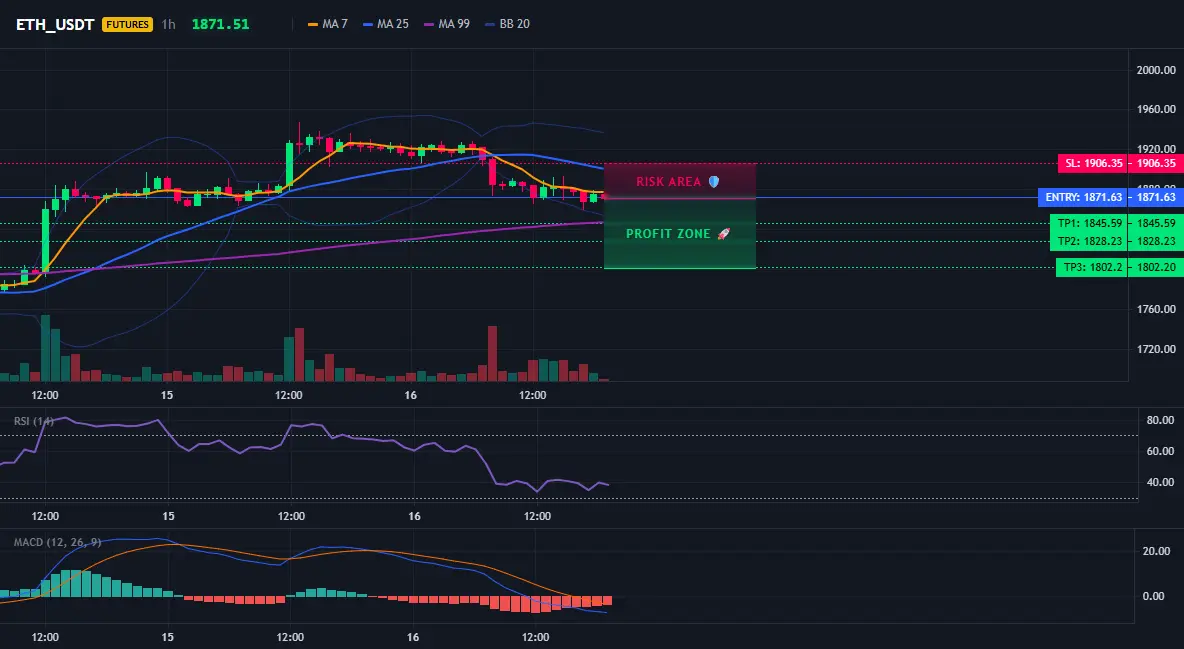Click the 40.00 label on RSI scale

[x=1161, y=482]
